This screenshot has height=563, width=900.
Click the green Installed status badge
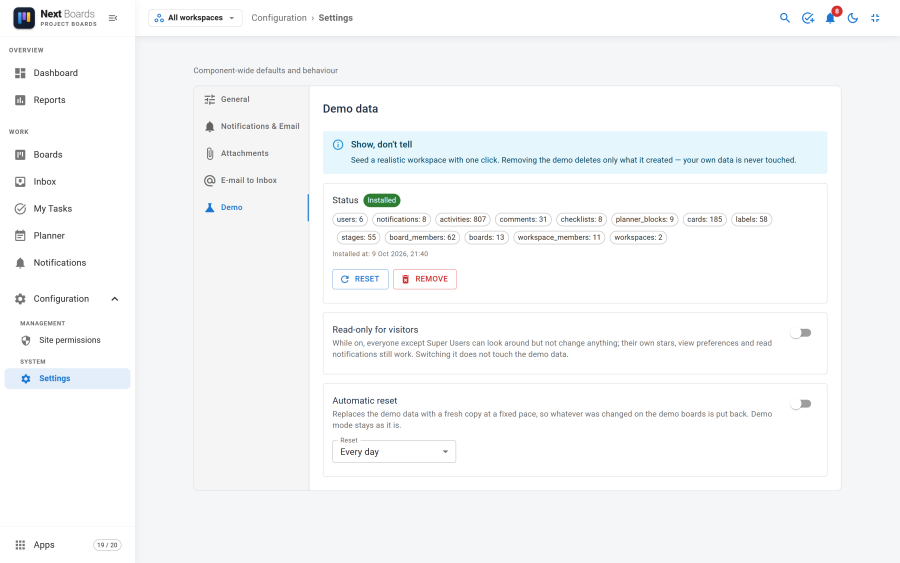tap(382, 200)
